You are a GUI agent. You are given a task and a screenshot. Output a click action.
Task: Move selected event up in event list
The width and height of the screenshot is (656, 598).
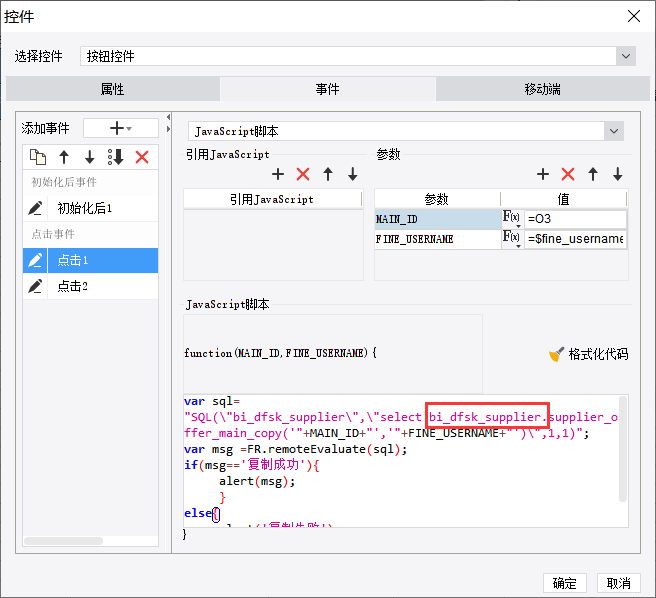tap(64, 157)
